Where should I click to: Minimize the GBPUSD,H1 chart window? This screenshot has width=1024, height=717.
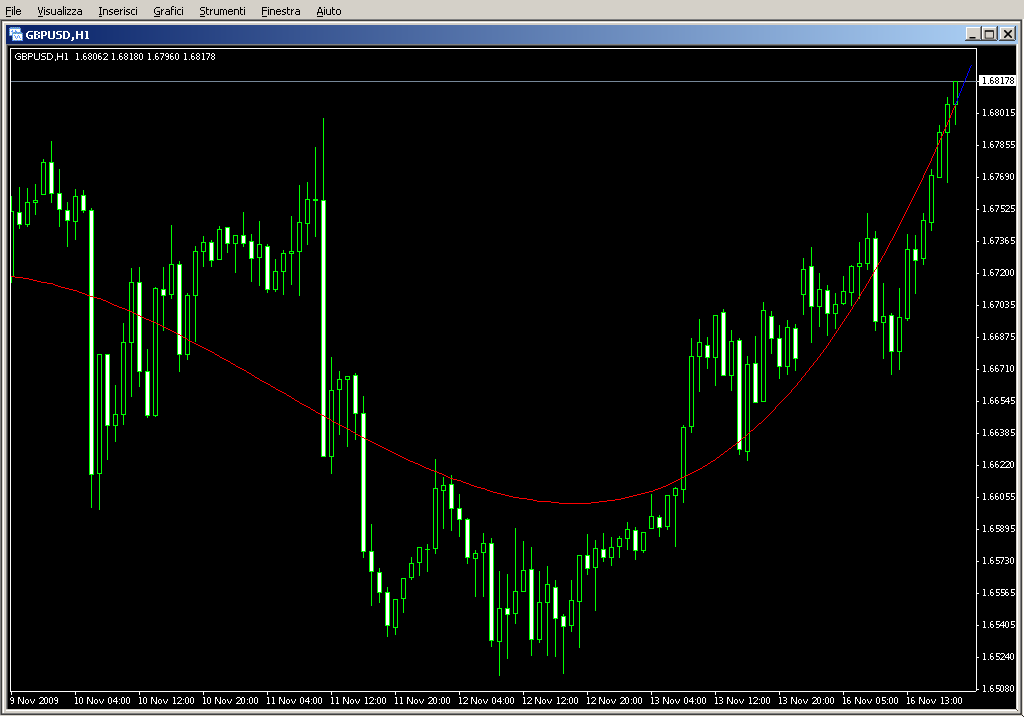point(972,34)
